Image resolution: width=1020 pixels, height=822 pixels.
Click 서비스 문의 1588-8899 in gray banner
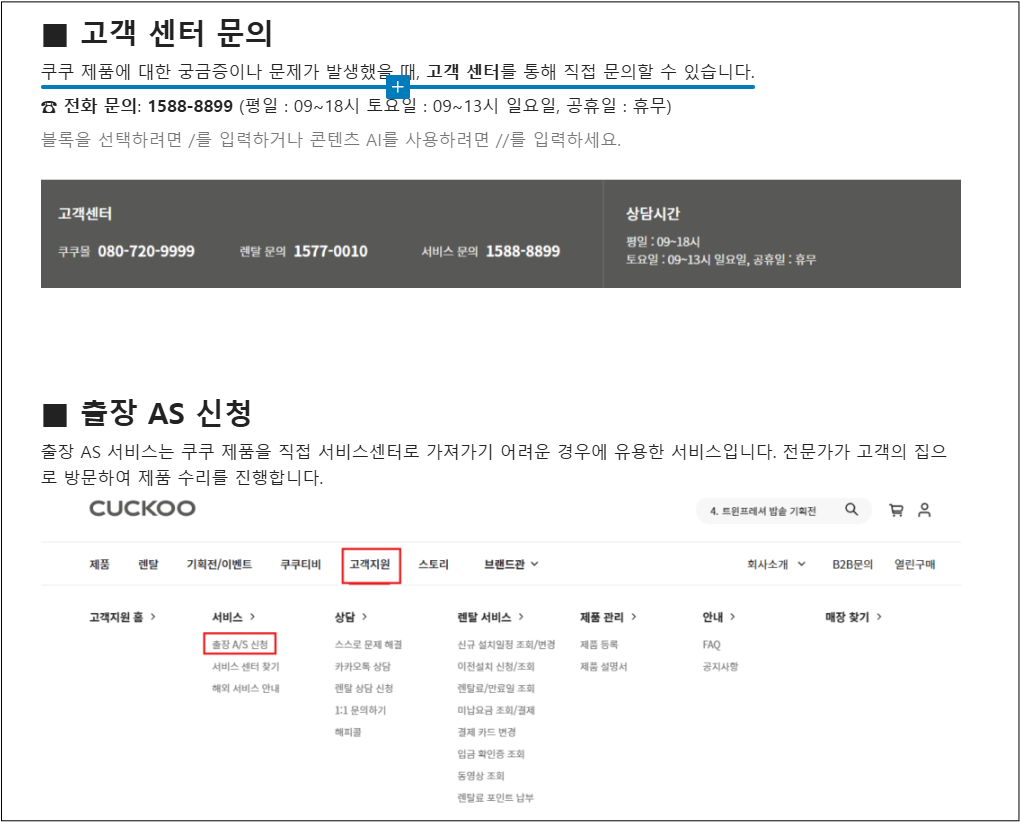[x=490, y=252]
